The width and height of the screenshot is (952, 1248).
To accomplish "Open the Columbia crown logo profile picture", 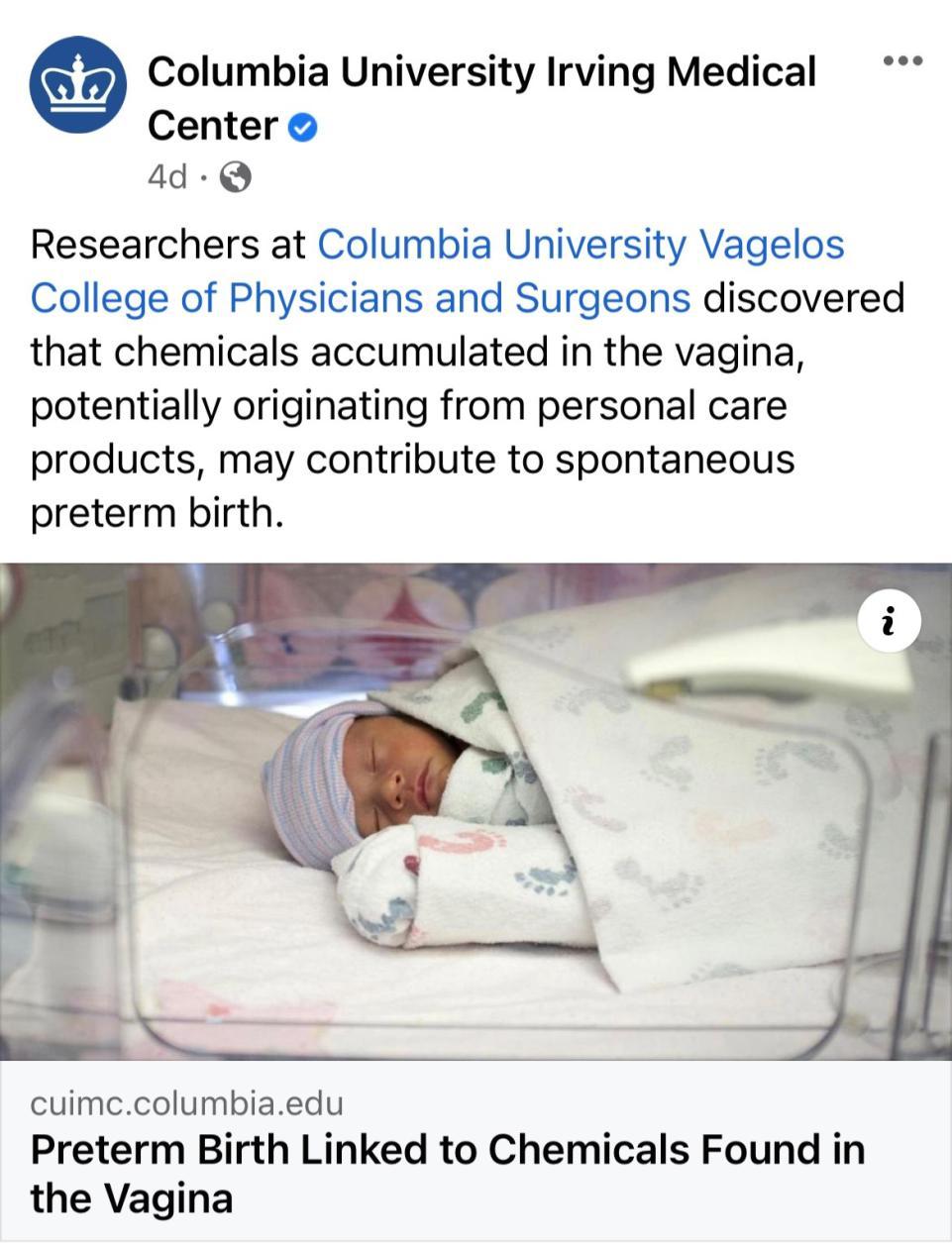I will click(x=78, y=85).
